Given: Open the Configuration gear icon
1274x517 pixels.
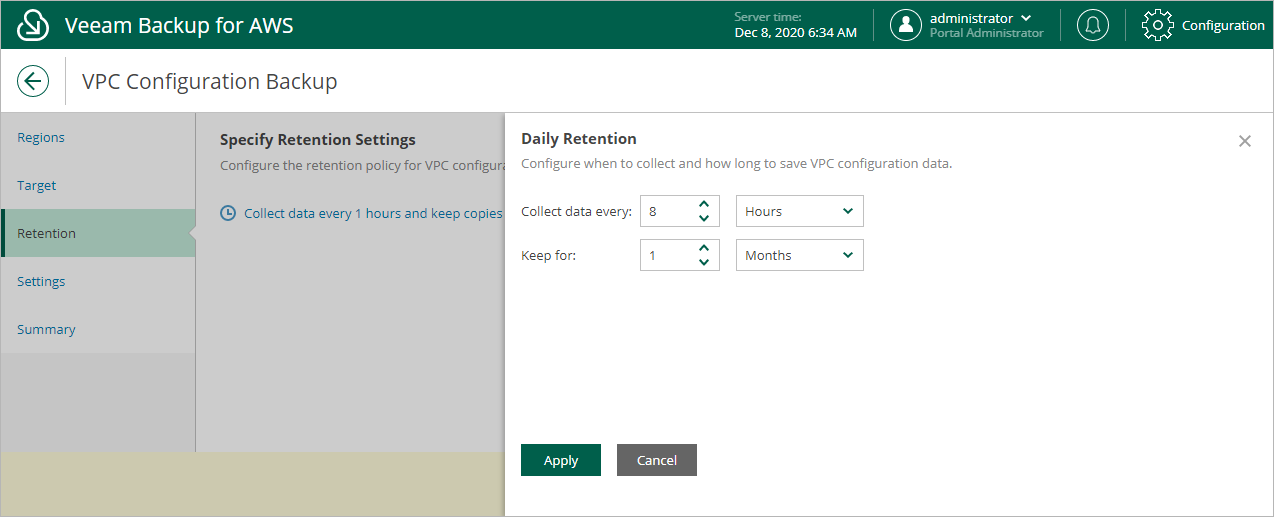Looking at the screenshot, I should click(x=1157, y=25).
